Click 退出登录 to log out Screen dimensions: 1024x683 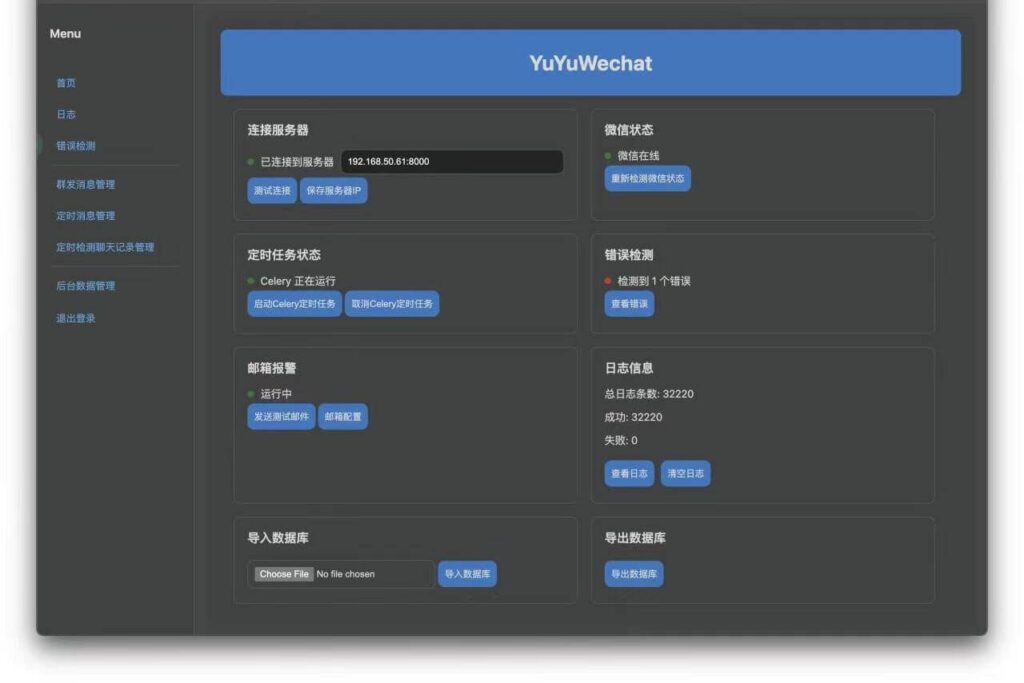pos(76,318)
